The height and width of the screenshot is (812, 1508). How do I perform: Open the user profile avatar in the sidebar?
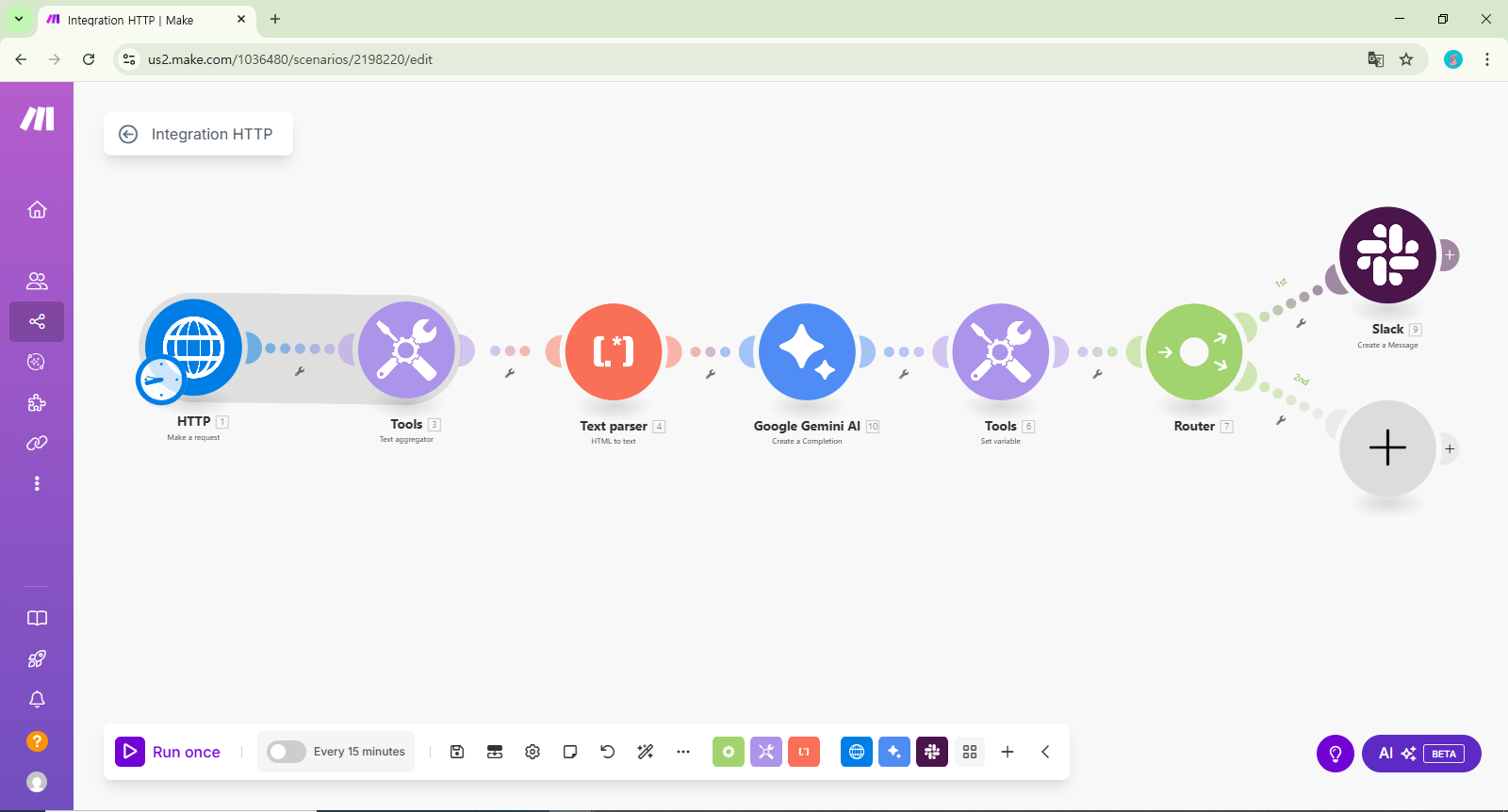click(37, 782)
